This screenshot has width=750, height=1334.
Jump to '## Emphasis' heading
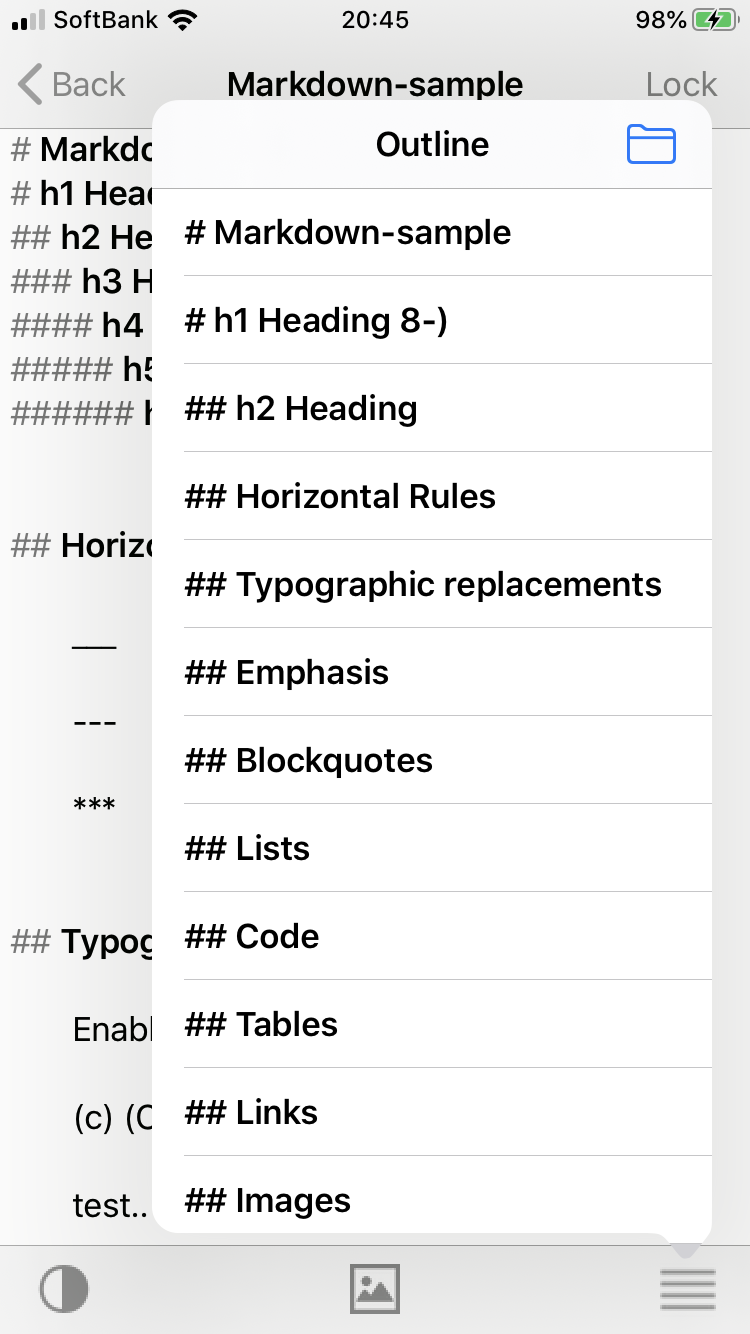pyautogui.click(x=432, y=672)
